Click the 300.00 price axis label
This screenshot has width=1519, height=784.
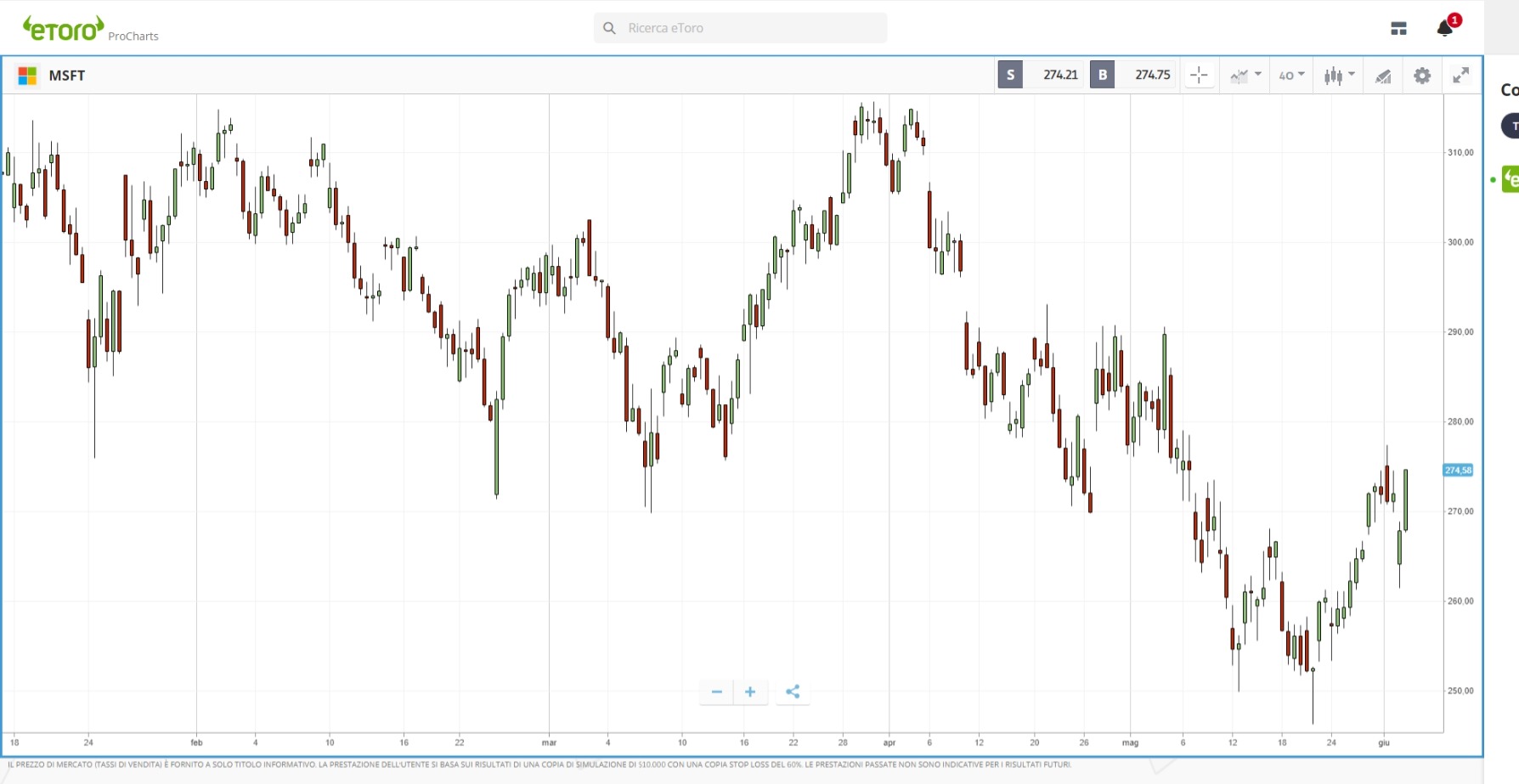[x=1460, y=242]
